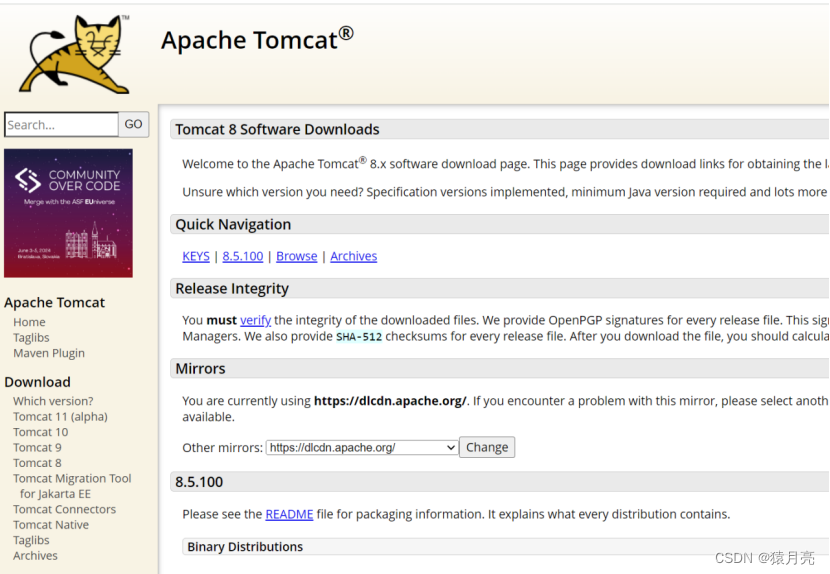Click the Release Integrity heading
The height and width of the screenshot is (574, 830).
click(232, 289)
